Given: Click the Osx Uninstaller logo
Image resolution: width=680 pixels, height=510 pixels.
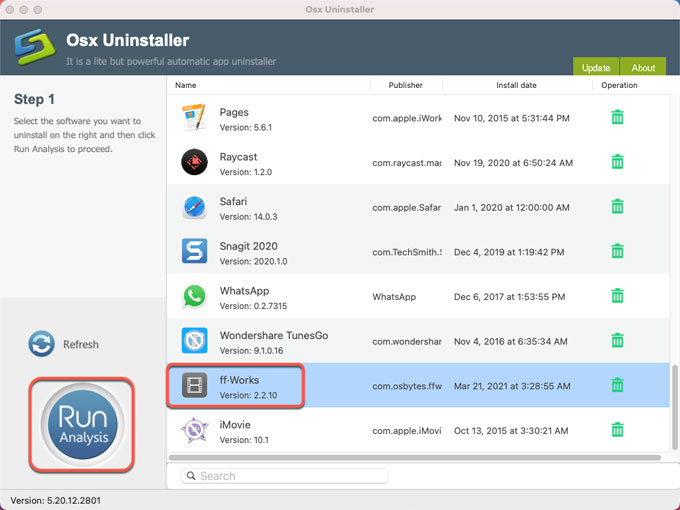Looking at the screenshot, I should (x=35, y=46).
